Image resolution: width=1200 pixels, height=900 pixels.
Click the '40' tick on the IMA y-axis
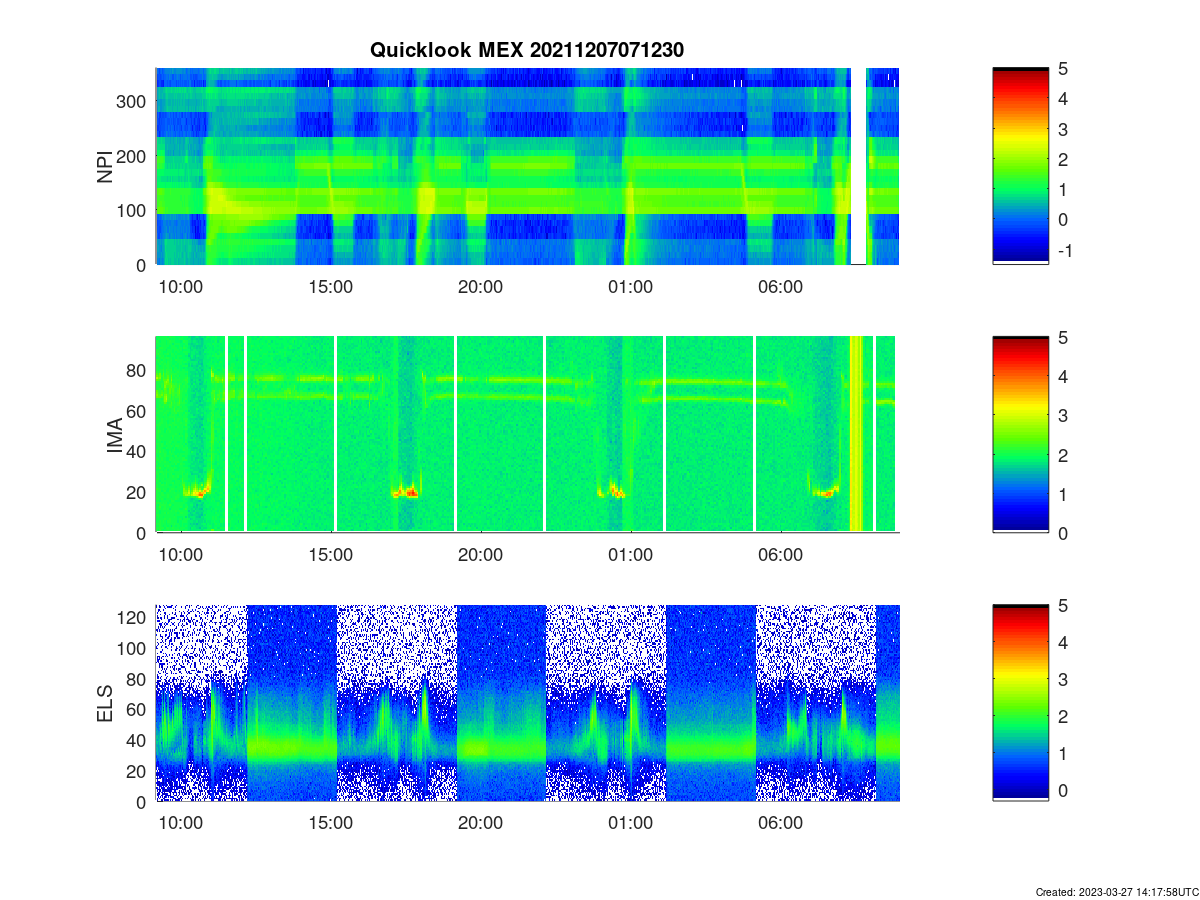(137, 451)
